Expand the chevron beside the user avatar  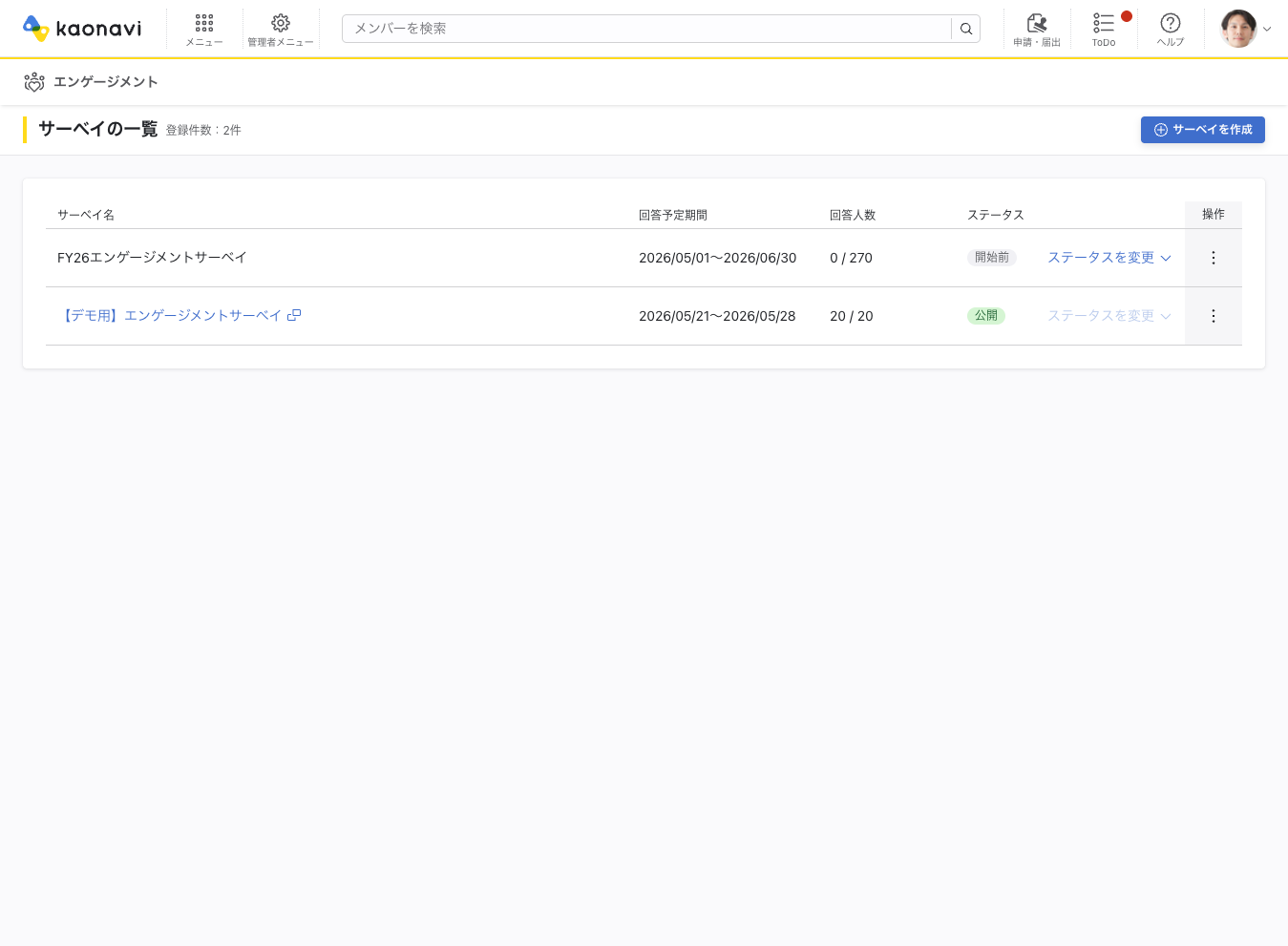point(1267,30)
